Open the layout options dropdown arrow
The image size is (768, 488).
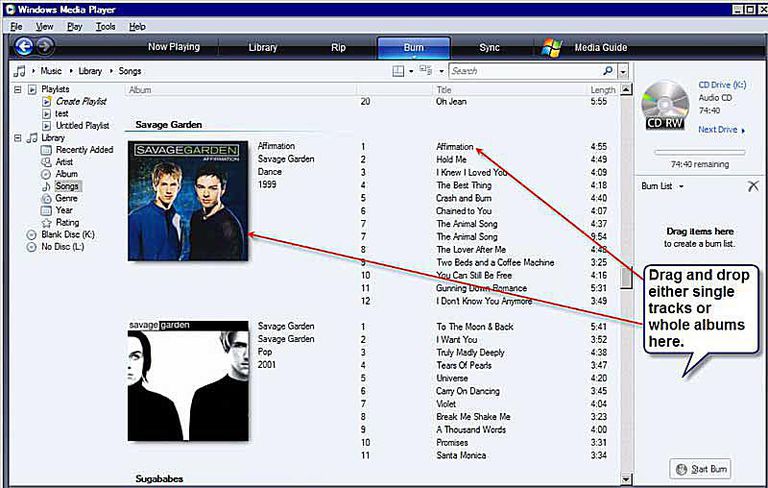pyautogui.click(x=410, y=72)
